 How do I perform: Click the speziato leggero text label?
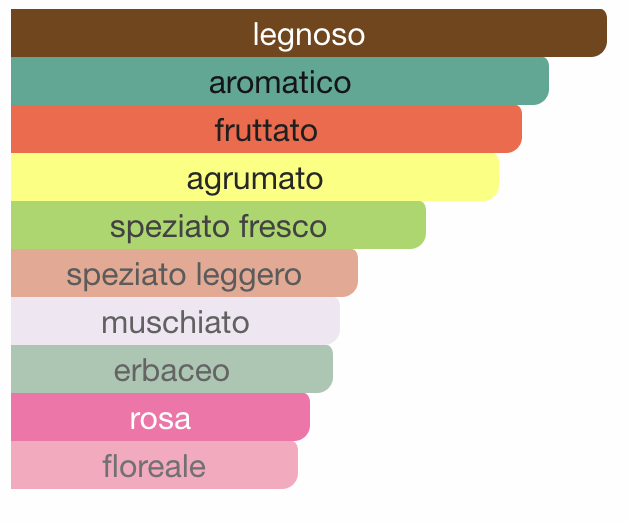coord(184,276)
